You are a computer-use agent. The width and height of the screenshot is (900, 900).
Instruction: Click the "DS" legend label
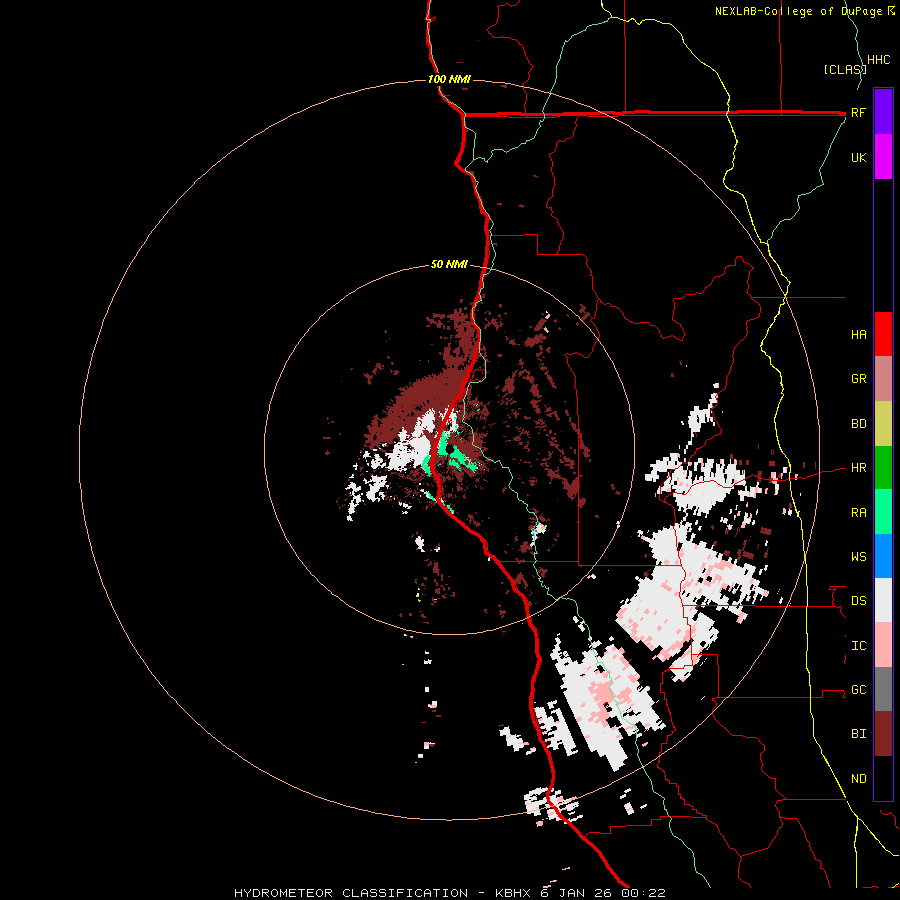coord(858,600)
